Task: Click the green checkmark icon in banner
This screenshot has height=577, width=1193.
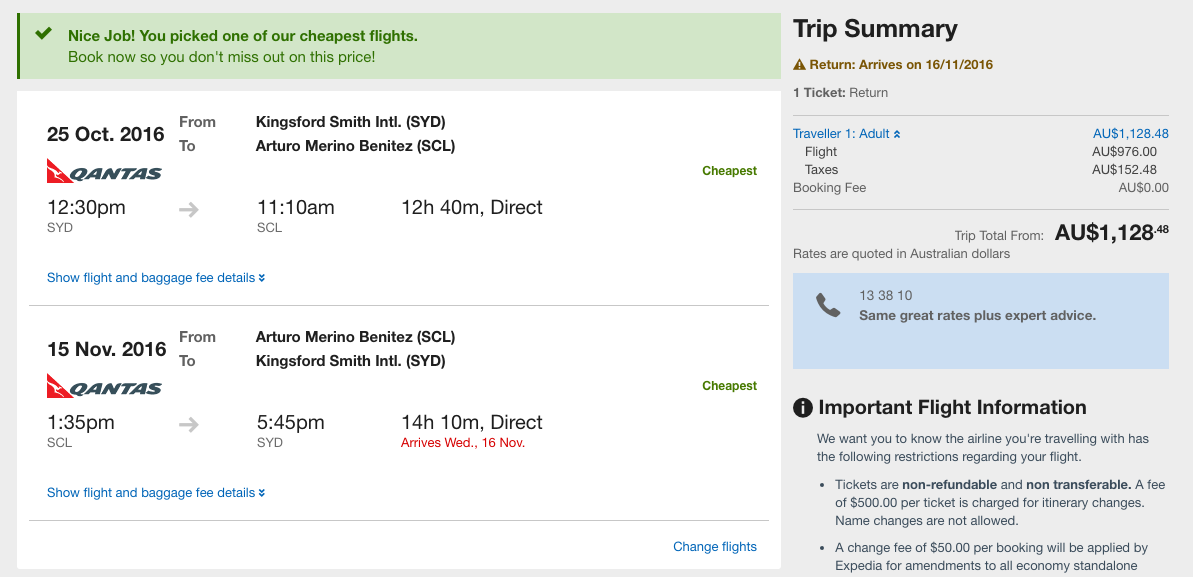Action: point(44,33)
